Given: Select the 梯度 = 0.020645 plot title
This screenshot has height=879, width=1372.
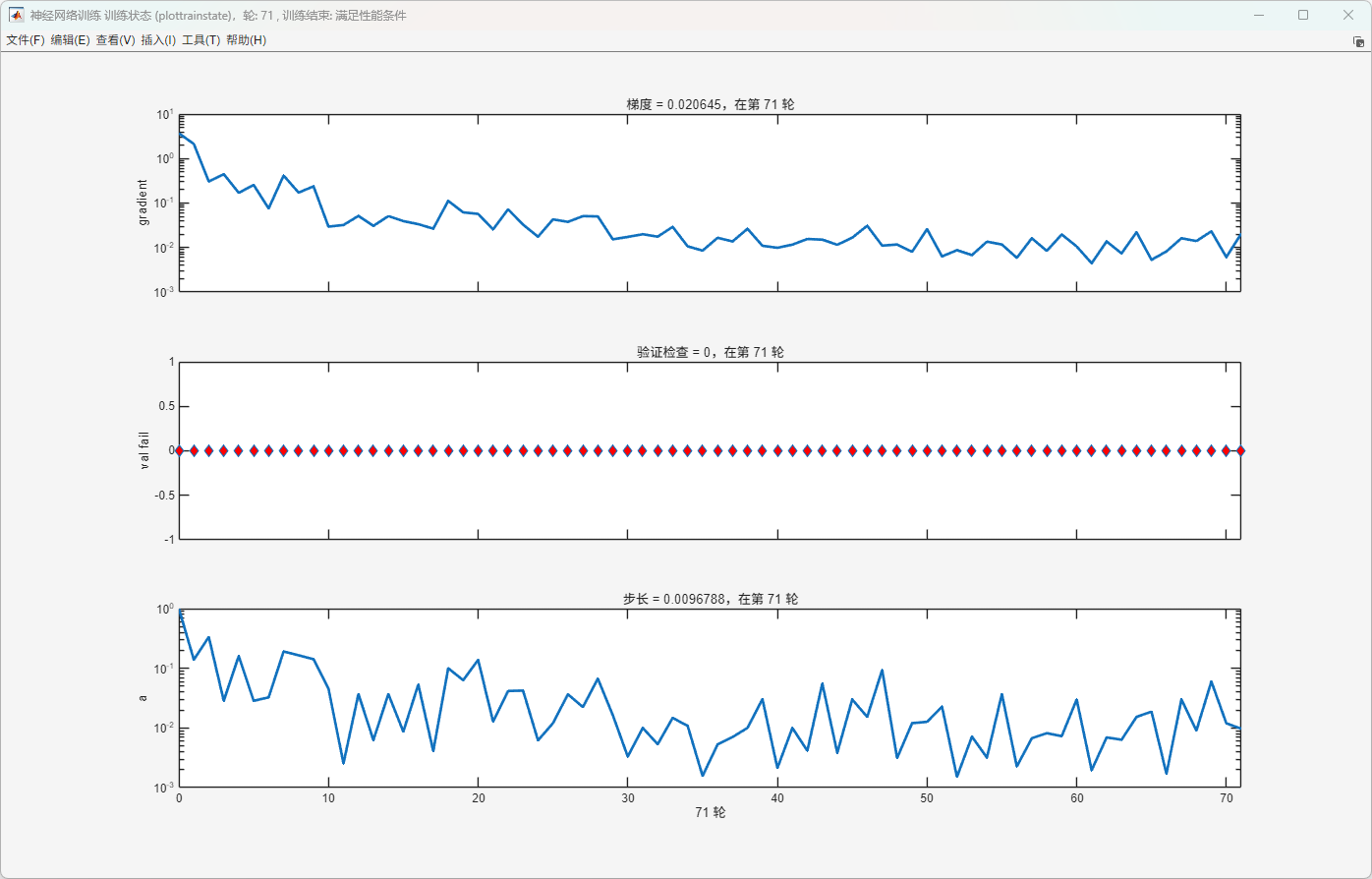Looking at the screenshot, I should [x=710, y=104].
